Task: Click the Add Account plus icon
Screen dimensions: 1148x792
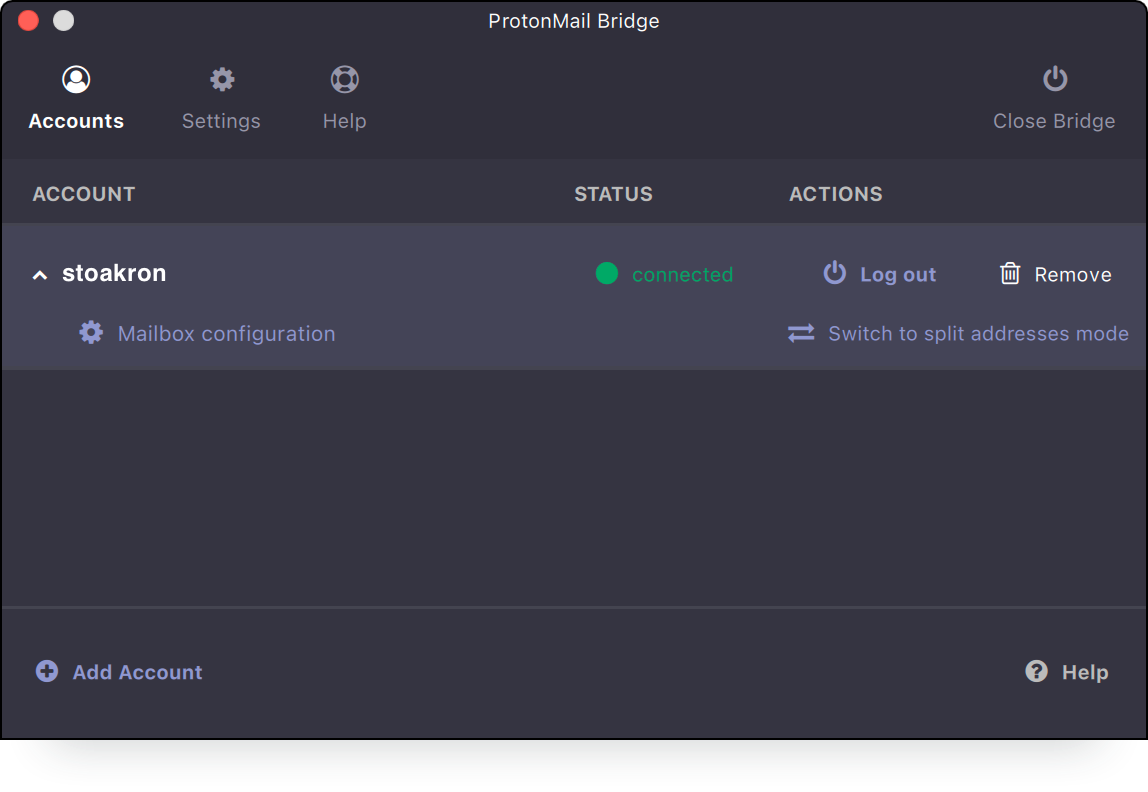Action: (x=47, y=671)
